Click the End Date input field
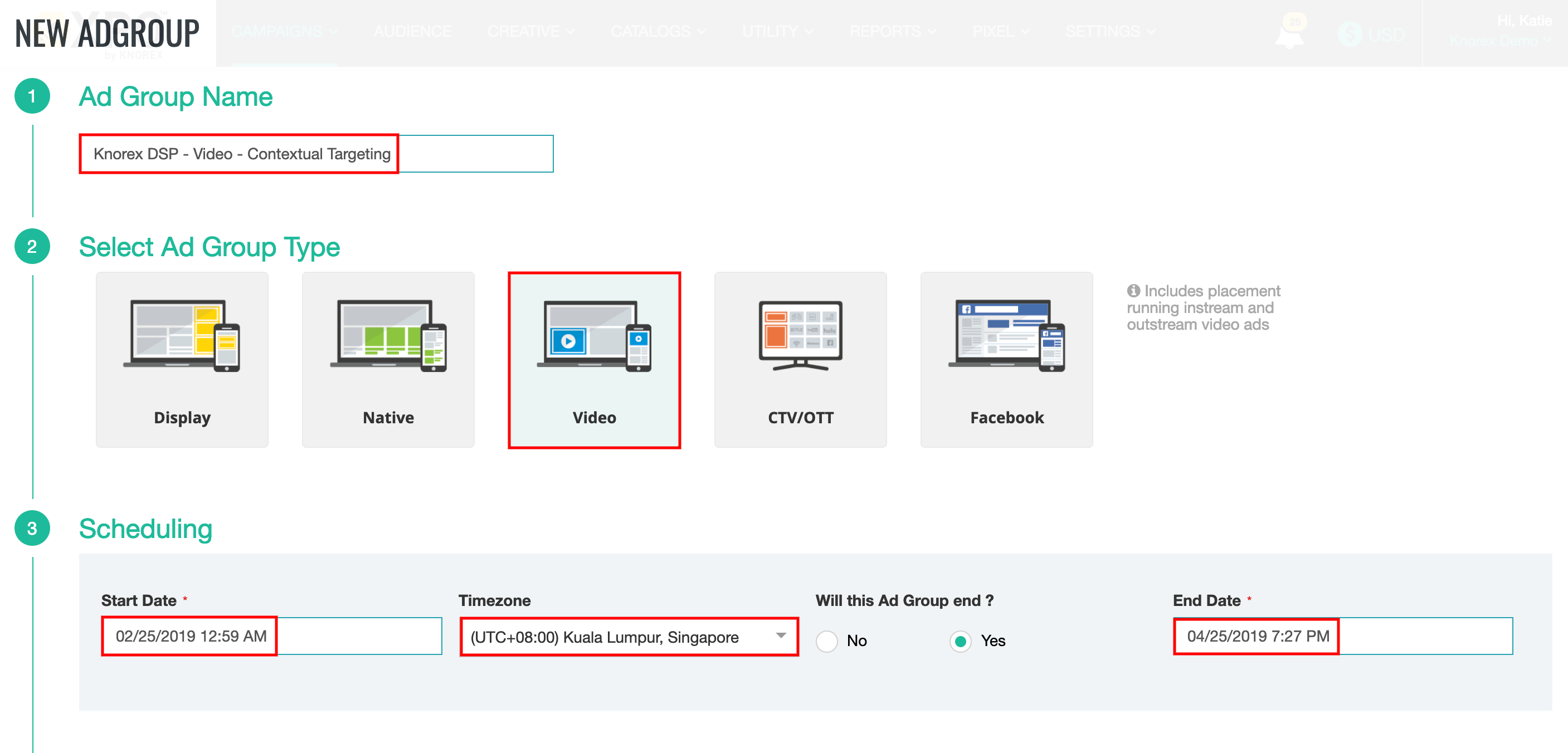This screenshot has height=753, width=1568. coord(1343,636)
